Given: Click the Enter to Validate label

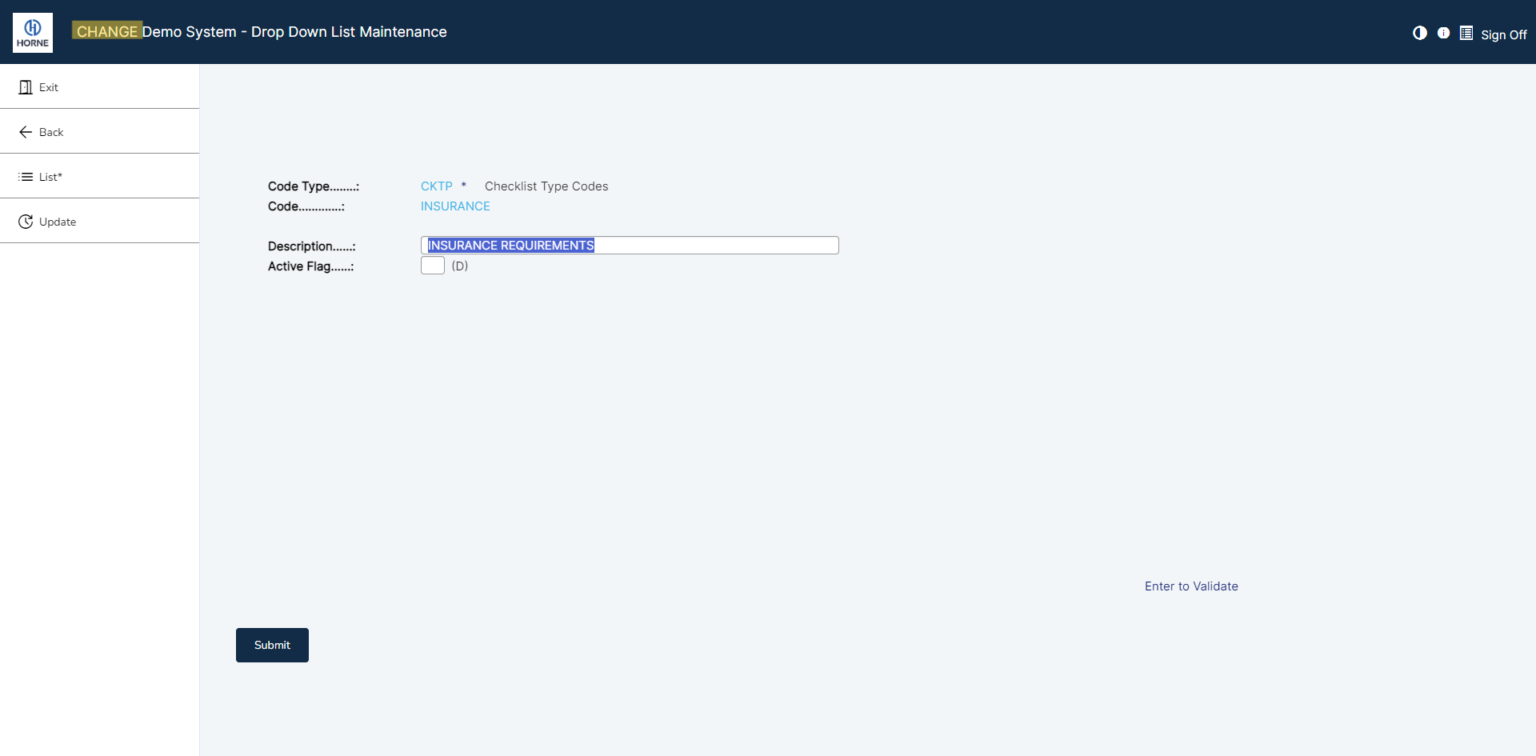Looking at the screenshot, I should 1190,586.
